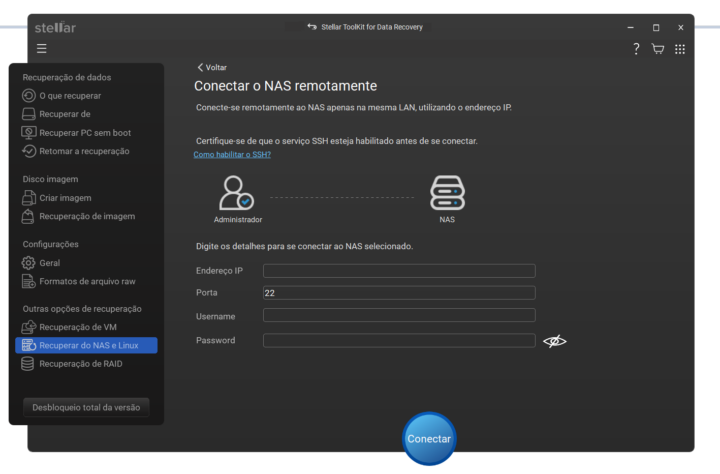Click the back arrow icon in title bar

pos(312,27)
